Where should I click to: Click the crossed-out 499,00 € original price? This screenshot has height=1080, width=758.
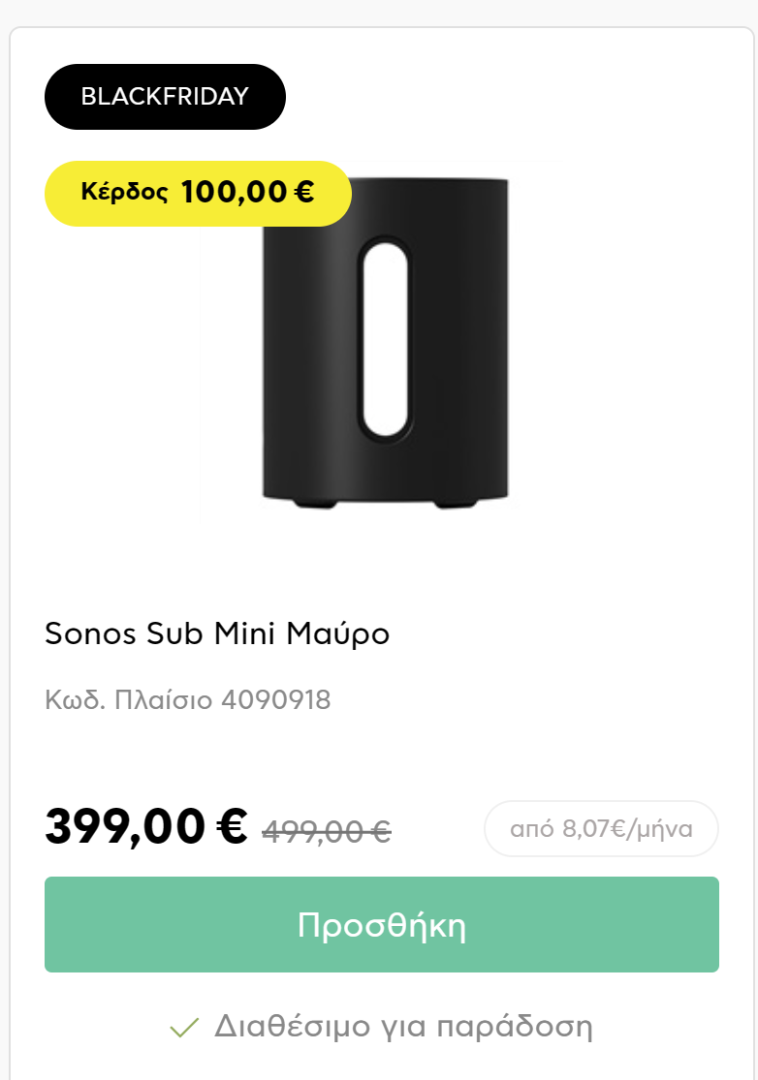[x=327, y=831]
